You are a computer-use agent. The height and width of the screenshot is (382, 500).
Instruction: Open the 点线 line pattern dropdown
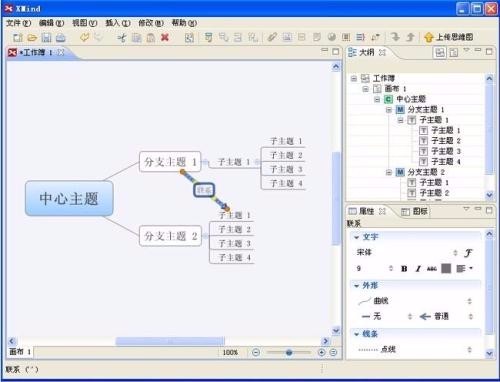[x=415, y=349]
